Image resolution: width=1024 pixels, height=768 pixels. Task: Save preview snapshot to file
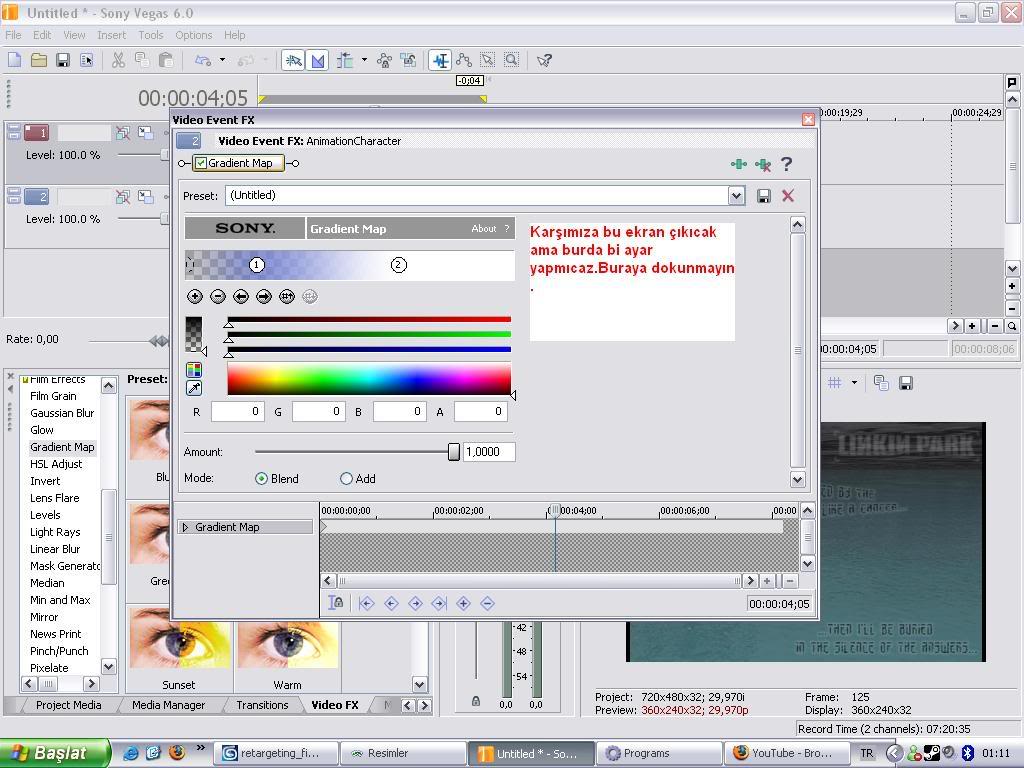(x=906, y=383)
